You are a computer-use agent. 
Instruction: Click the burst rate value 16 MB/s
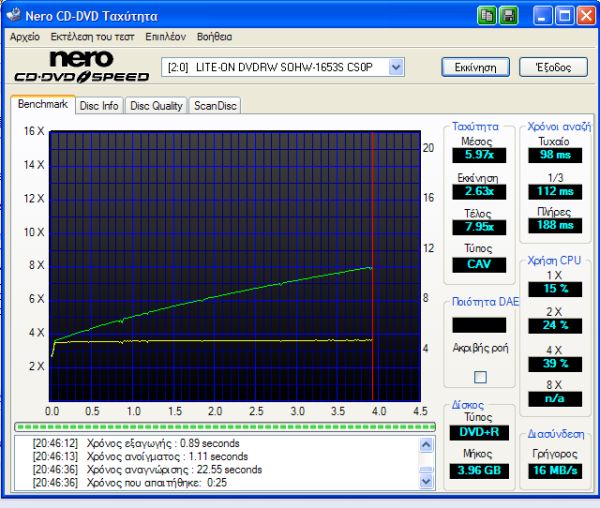(x=555, y=471)
